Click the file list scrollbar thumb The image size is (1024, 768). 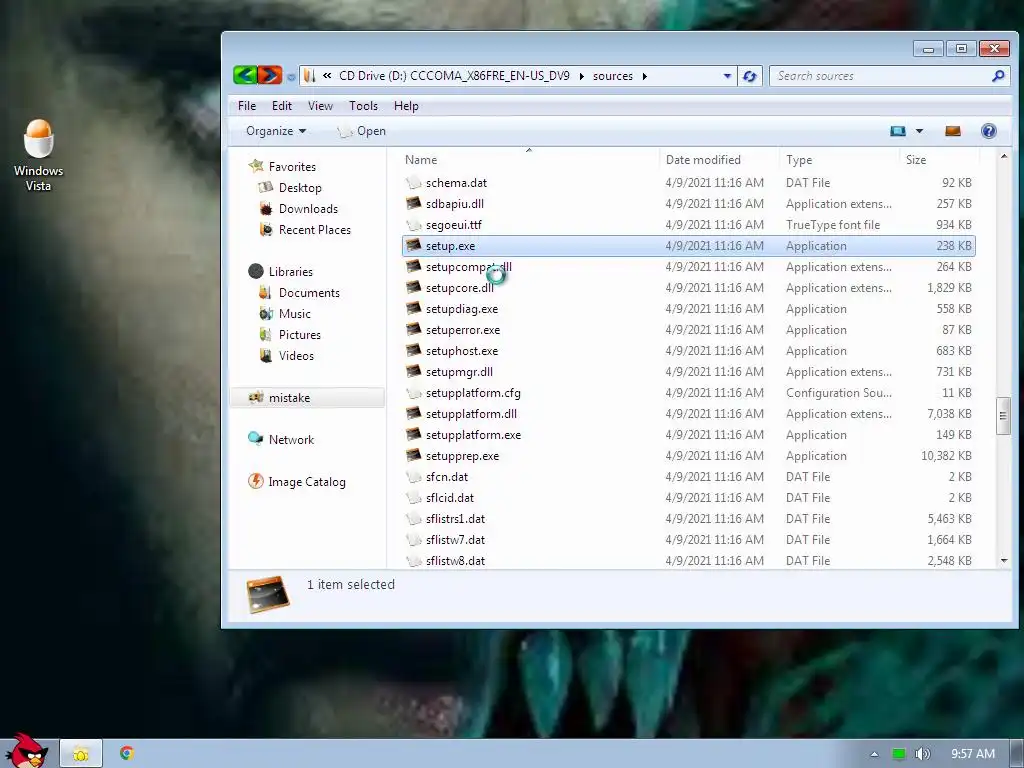point(1003,415)
